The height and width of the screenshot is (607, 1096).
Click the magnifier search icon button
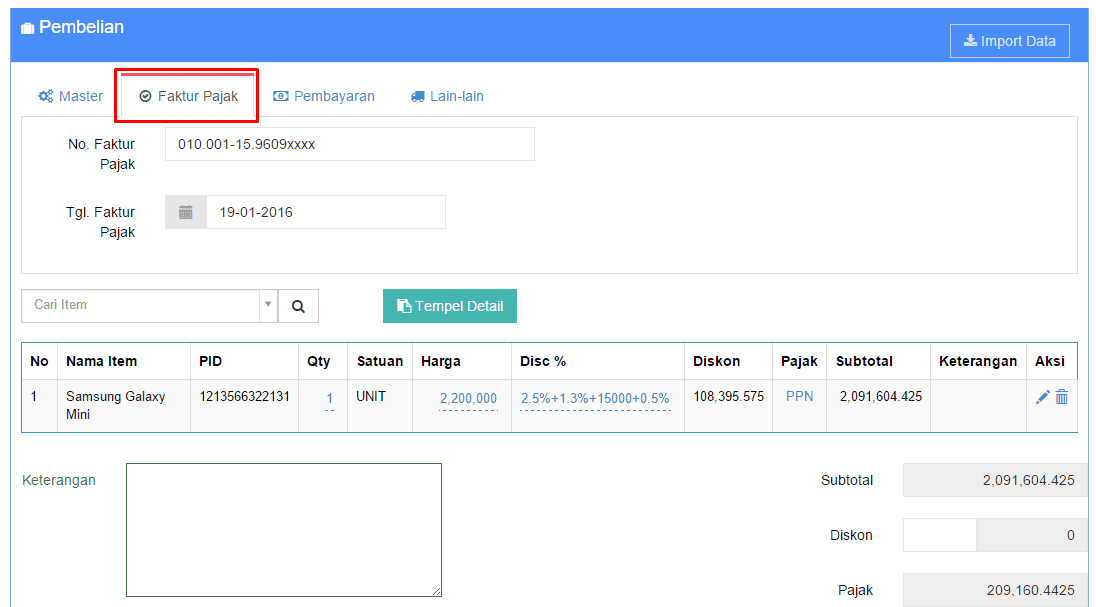[298, 307]
